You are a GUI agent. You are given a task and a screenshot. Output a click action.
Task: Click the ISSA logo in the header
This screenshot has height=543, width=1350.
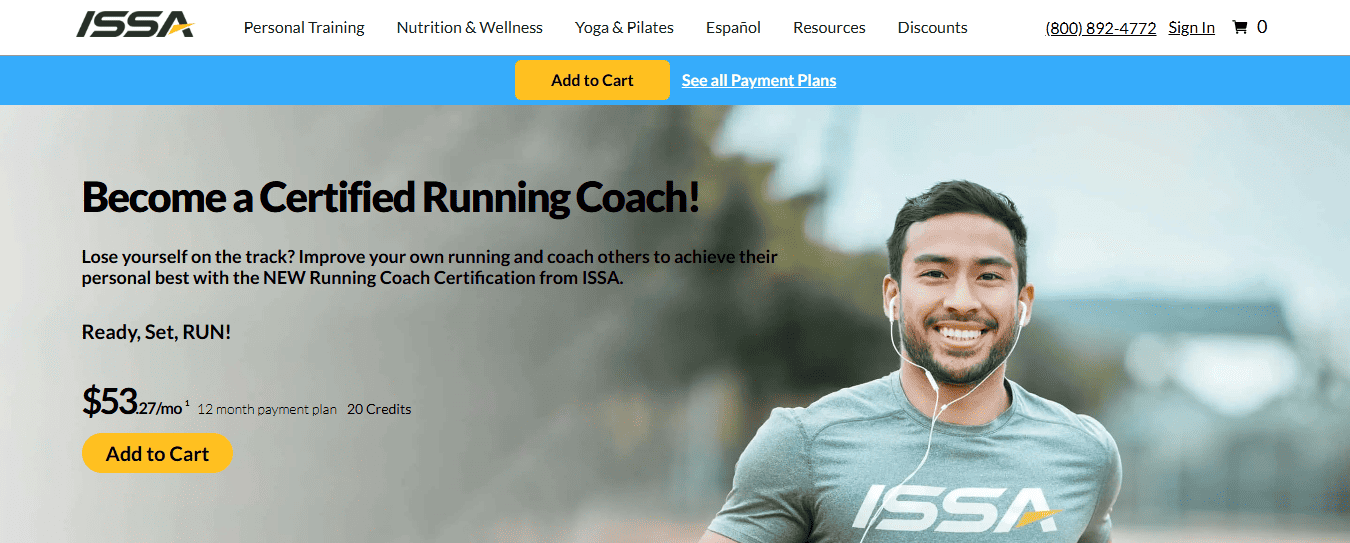pos(135,25)
